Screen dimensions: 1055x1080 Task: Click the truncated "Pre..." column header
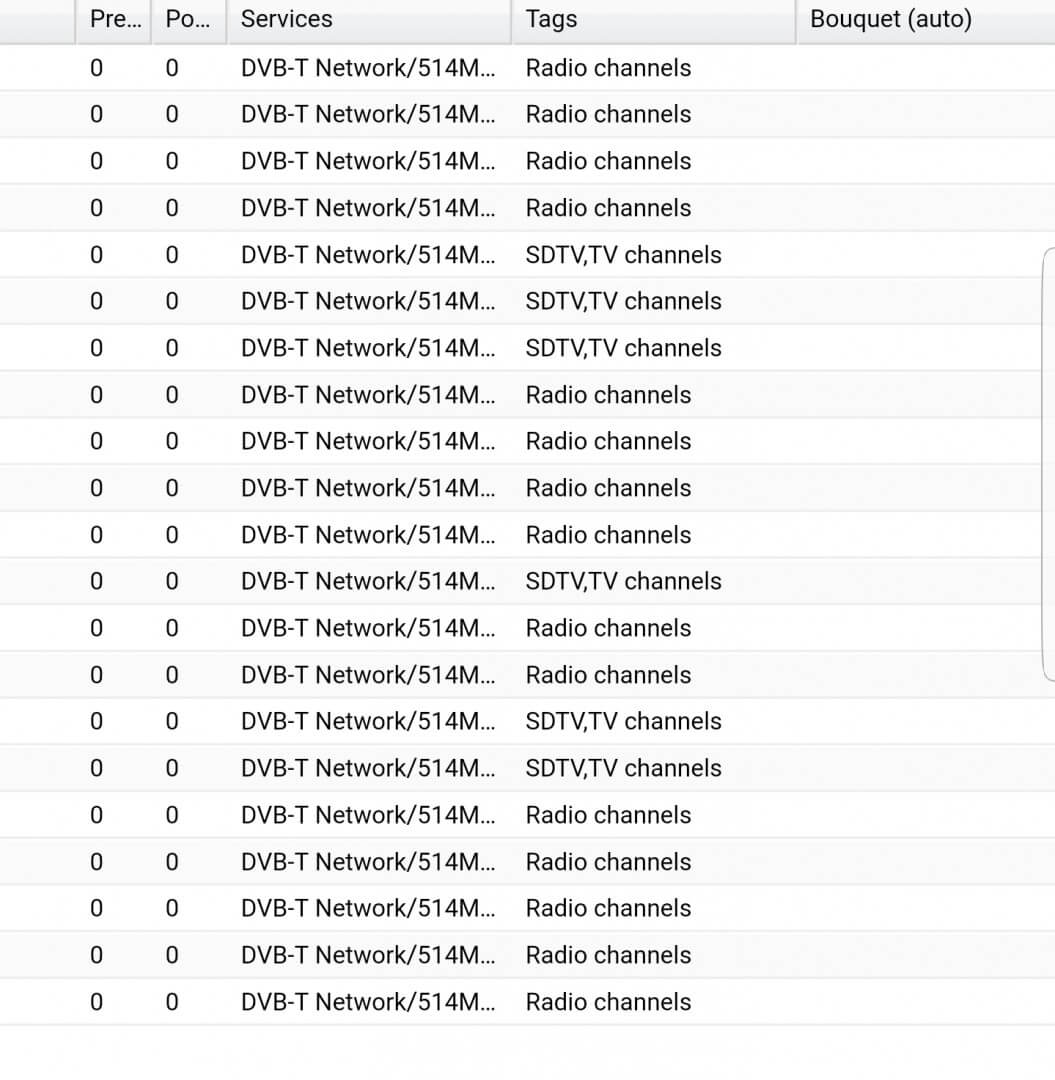114,19
